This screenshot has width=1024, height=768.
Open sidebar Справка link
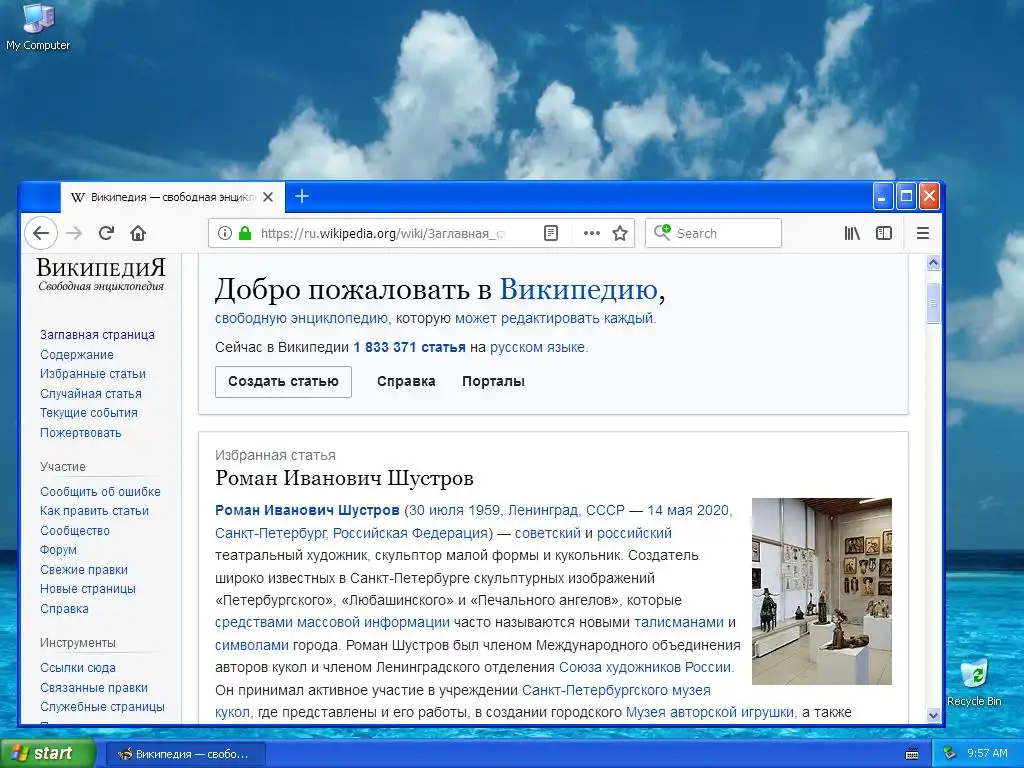click(x=65, y=608)
